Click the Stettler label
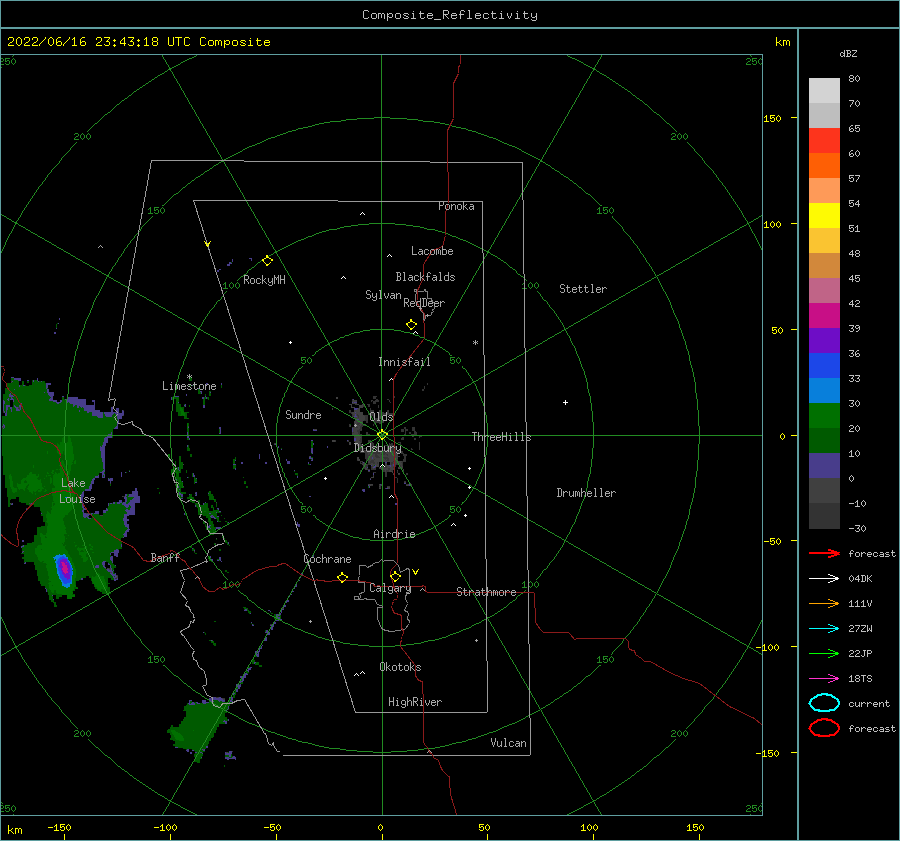Image resolution: width=900 pixels, height=841 pixels. 583,289
